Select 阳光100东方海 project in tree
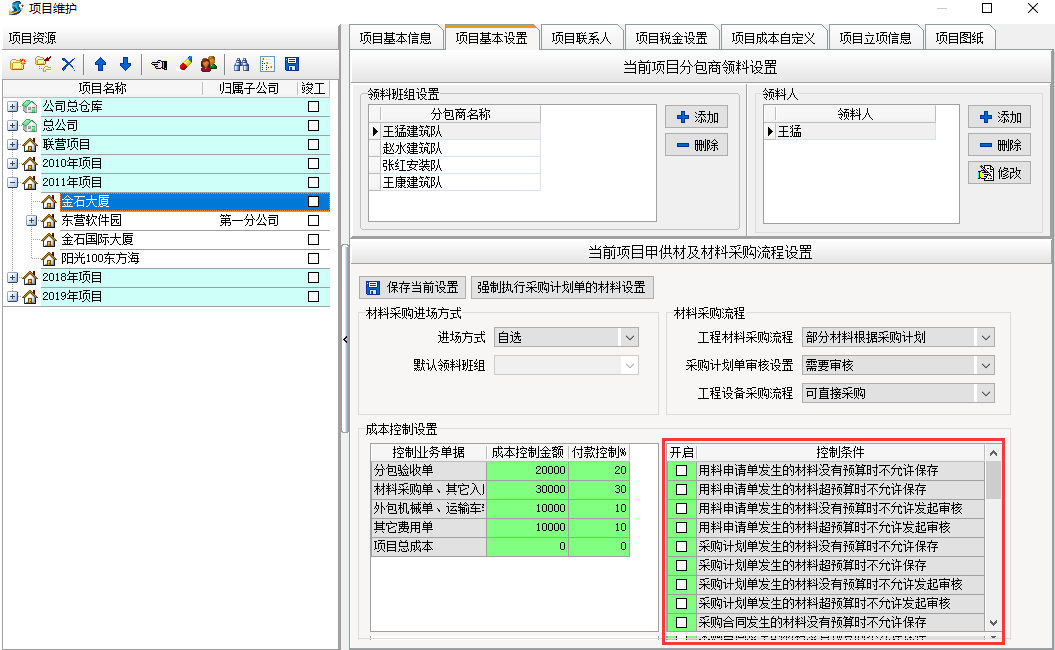This screenshot has width=1055, height=650. (100, 259)
